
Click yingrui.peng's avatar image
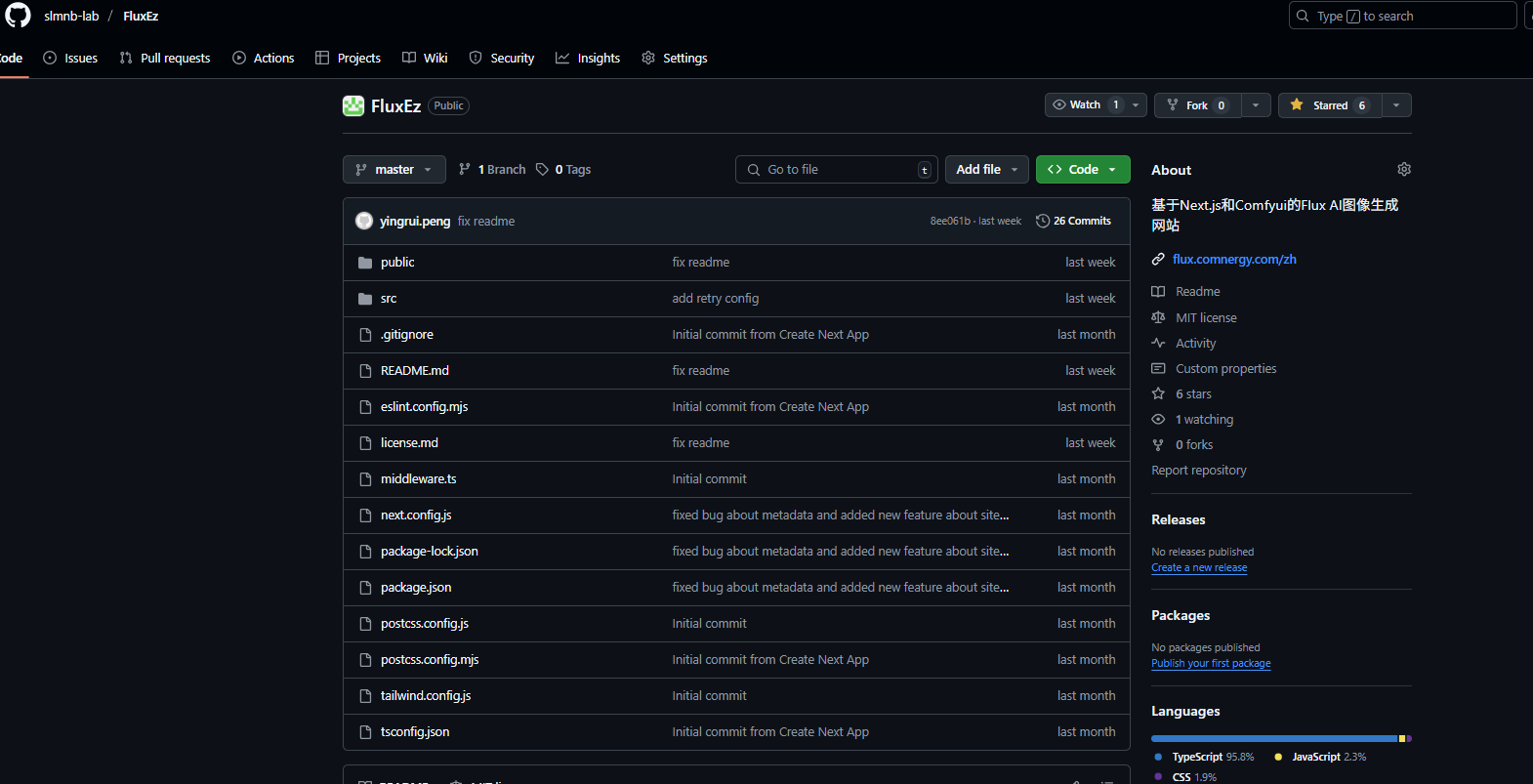tap(364, 222)
